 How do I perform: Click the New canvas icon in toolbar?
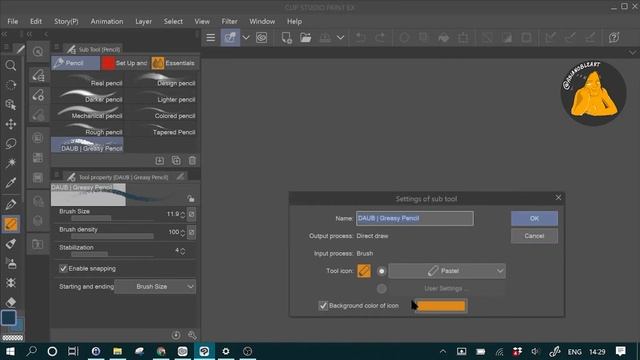287,38
